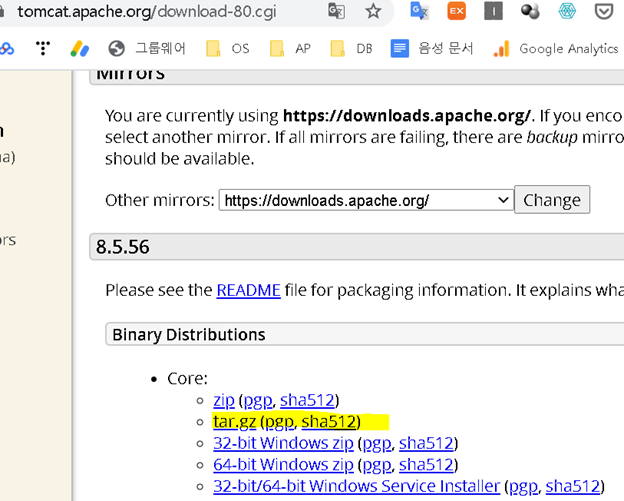The height and width of the screenshot is (501, 624).
Task: Open the teal hexagon web extension
Action: [567, 11]
